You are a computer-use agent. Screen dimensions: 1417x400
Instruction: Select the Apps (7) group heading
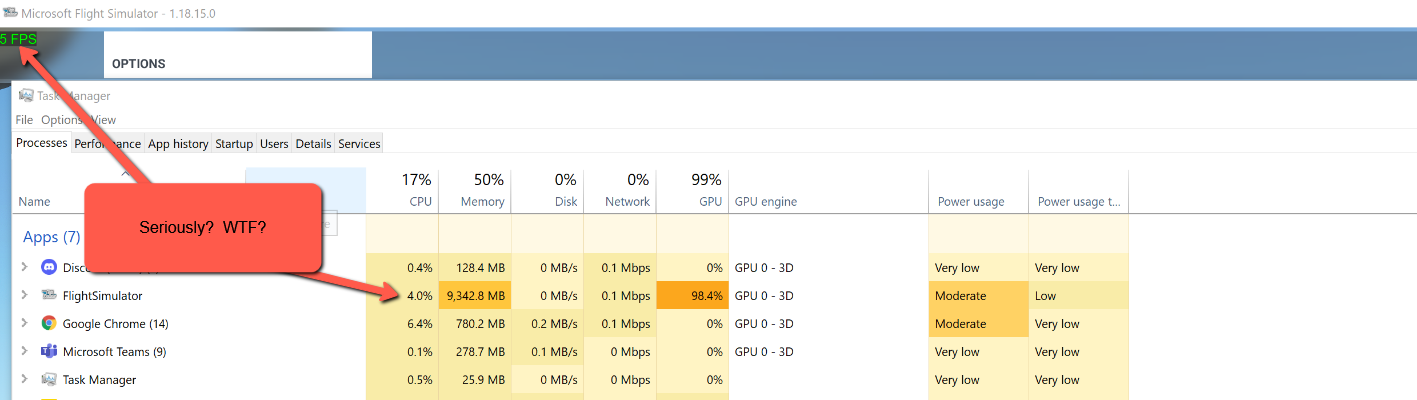(51, 238)
